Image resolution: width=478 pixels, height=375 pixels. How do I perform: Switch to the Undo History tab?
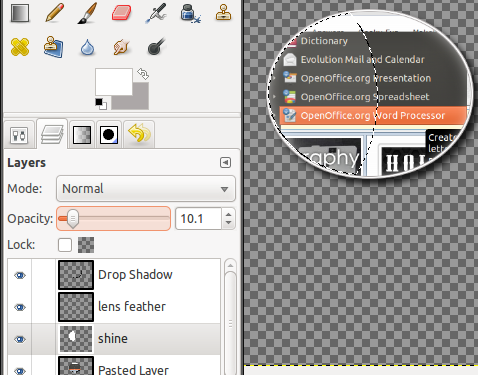tap(139, 134)
